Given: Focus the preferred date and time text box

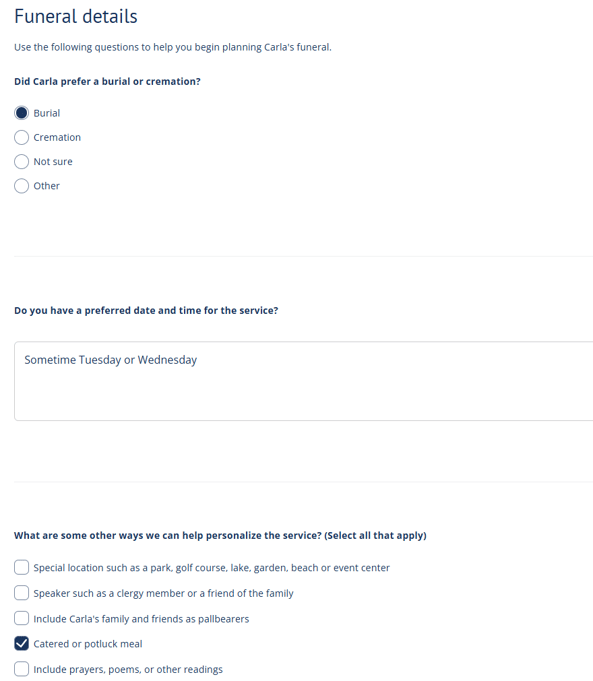Looking at the screenshot, I should (304, 381).
